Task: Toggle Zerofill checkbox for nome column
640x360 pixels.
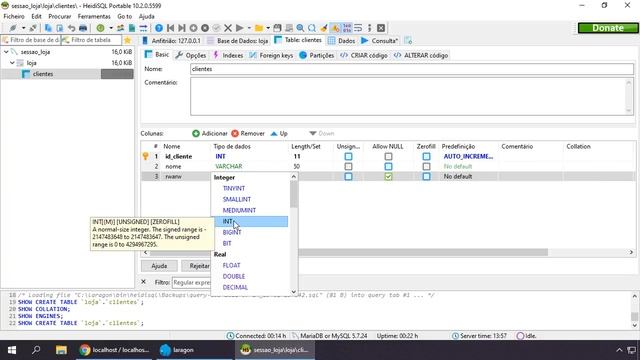Action: tap(427, 167)
